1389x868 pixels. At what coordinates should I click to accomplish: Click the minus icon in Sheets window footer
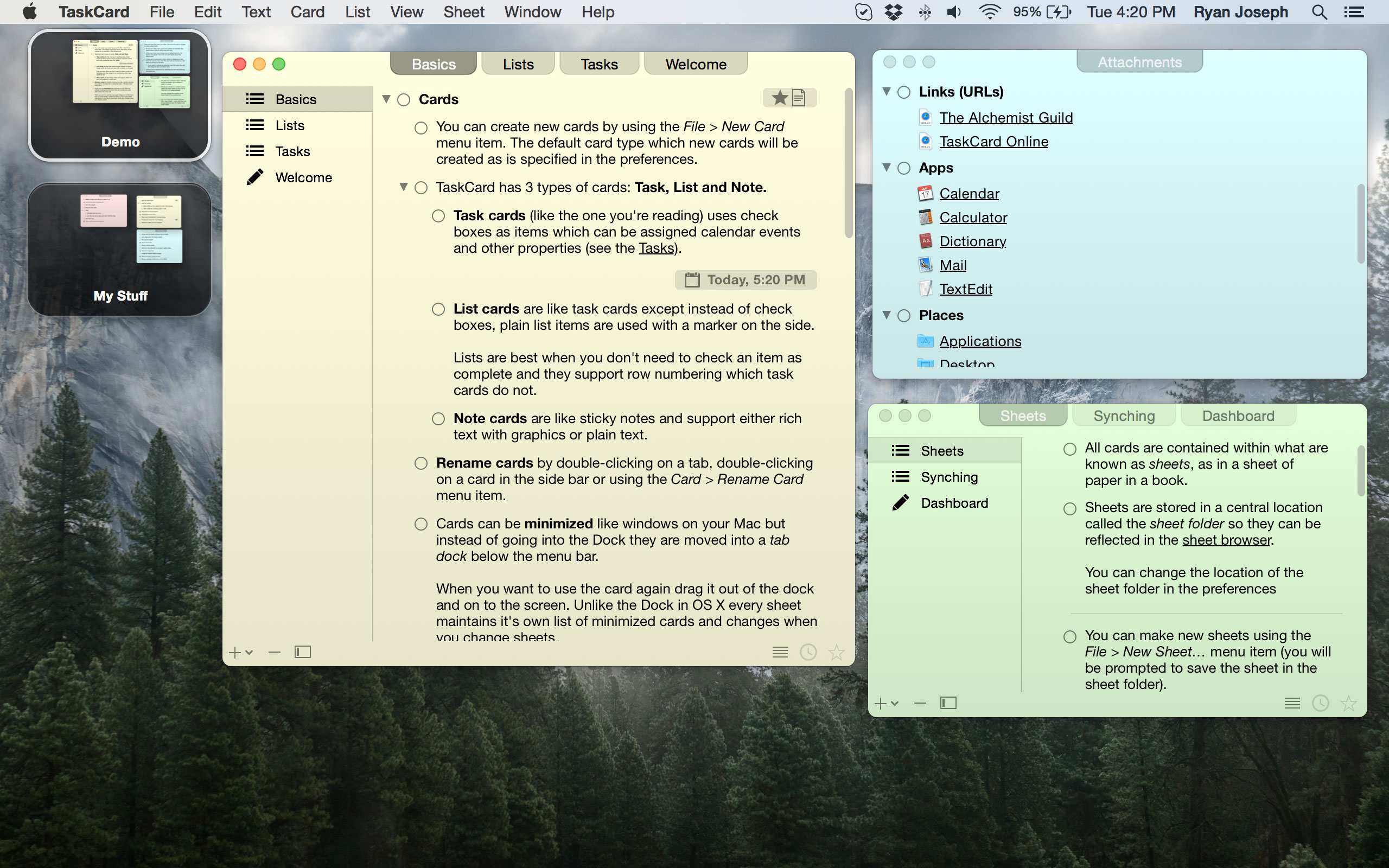(x=920, y=703)
